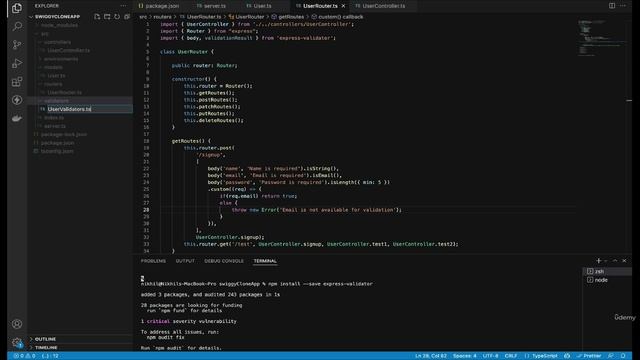
Task: Expand the node_modules folder
Action: [x=60, y=25]
